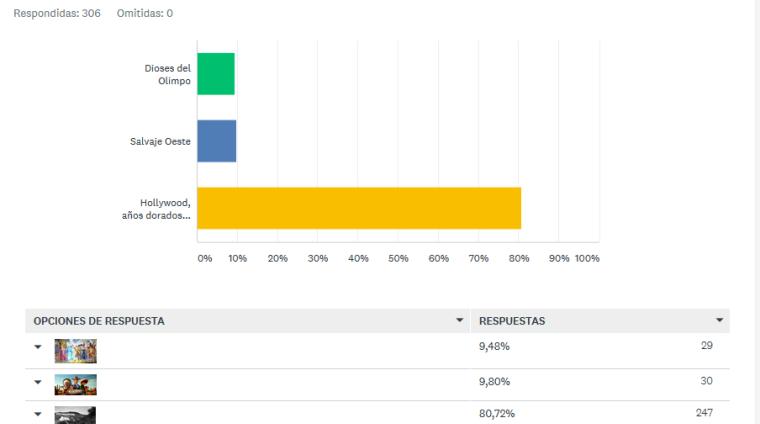Select the 247 response count
The image size is (760, 424).
tap(704, 413)
